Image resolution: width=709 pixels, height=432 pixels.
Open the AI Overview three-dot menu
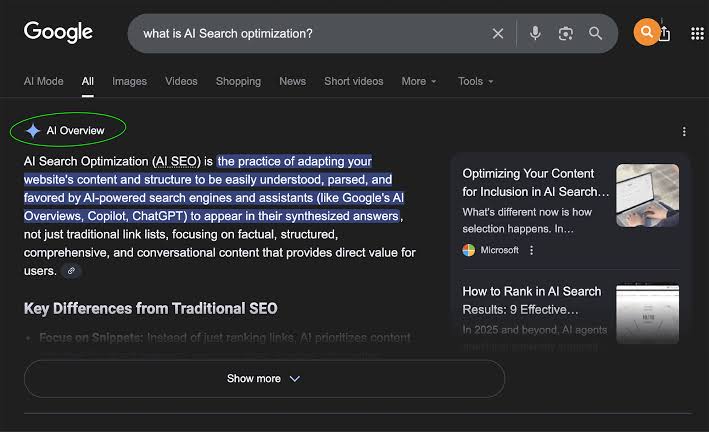(x=684, y=131)
